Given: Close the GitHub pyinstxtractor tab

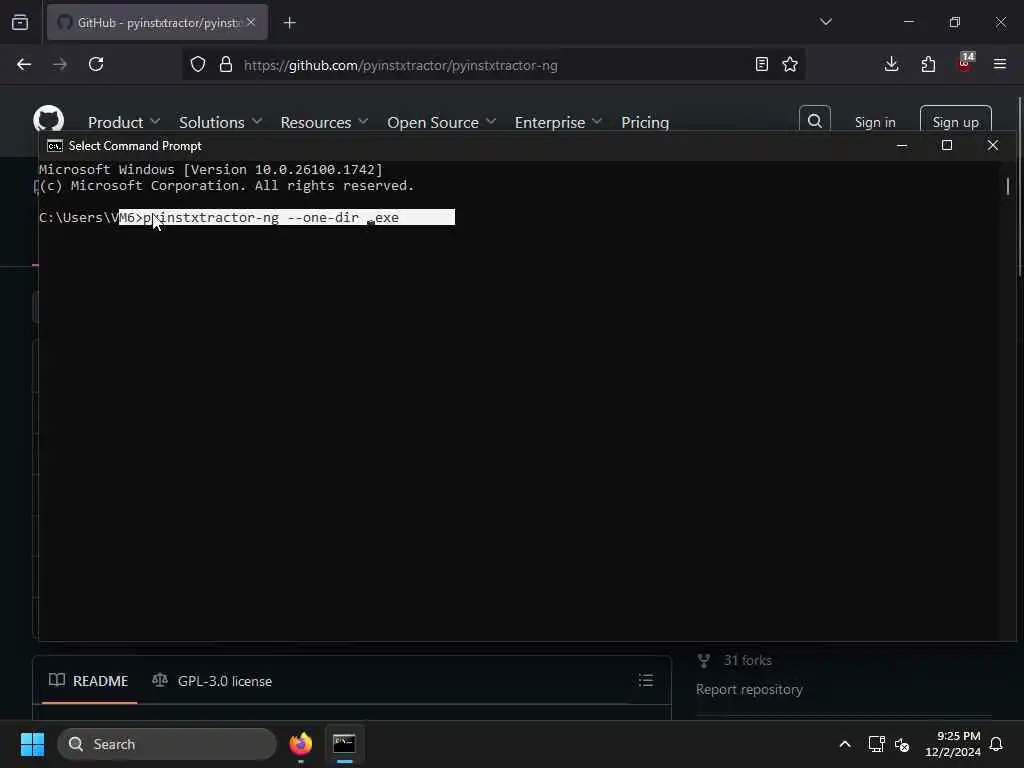Looking at the screenshot, I should tap(251, 22).
